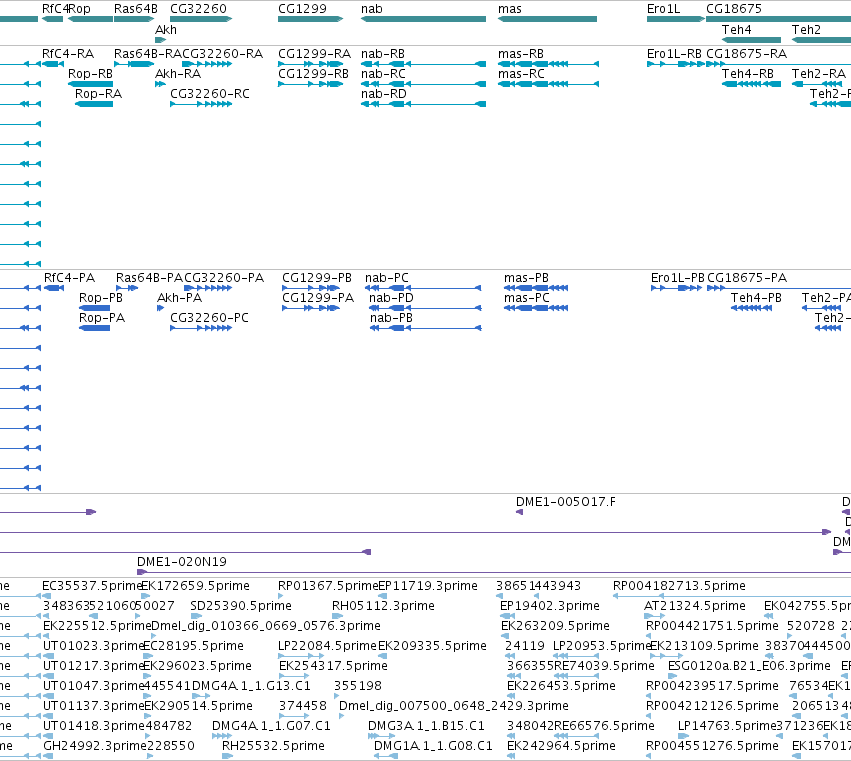The width and height of the screenshot is (851, 761).
Task: Select the CG32260-RA transcript label
Action: pyautogui.click(x=223, y=54)
